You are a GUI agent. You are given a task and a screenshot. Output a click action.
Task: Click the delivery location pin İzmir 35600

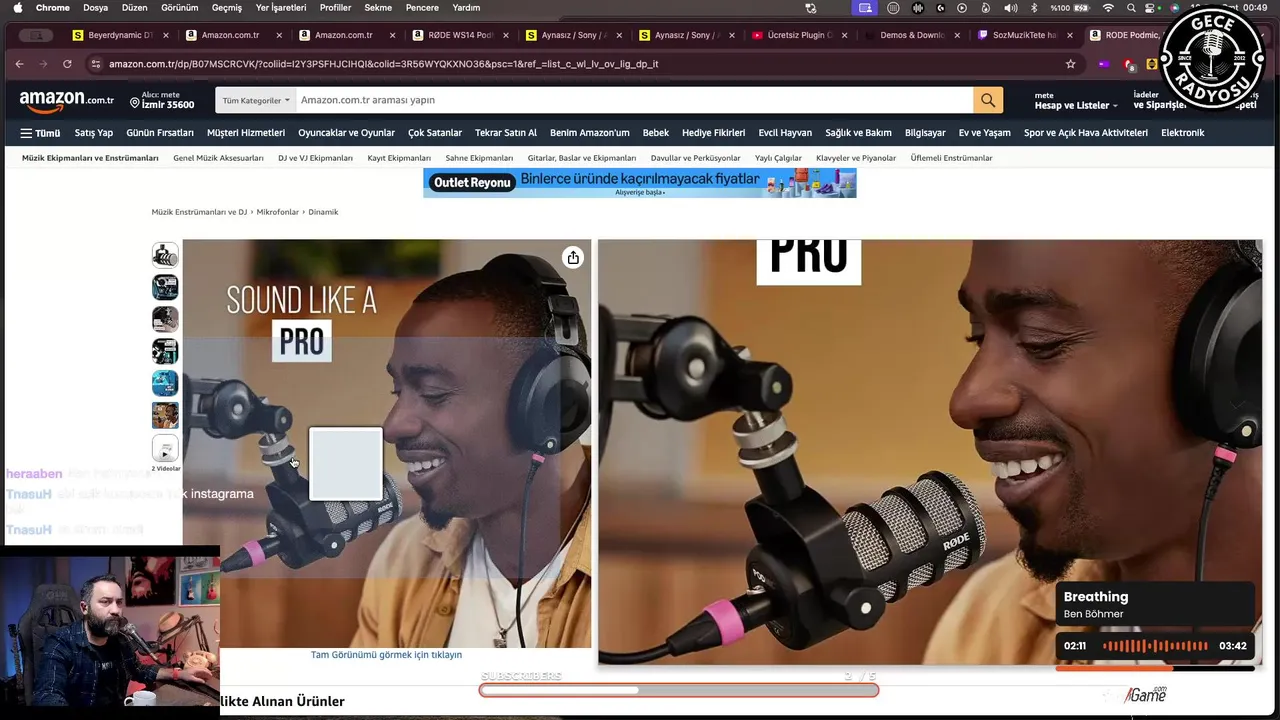(x=162, y=100)
